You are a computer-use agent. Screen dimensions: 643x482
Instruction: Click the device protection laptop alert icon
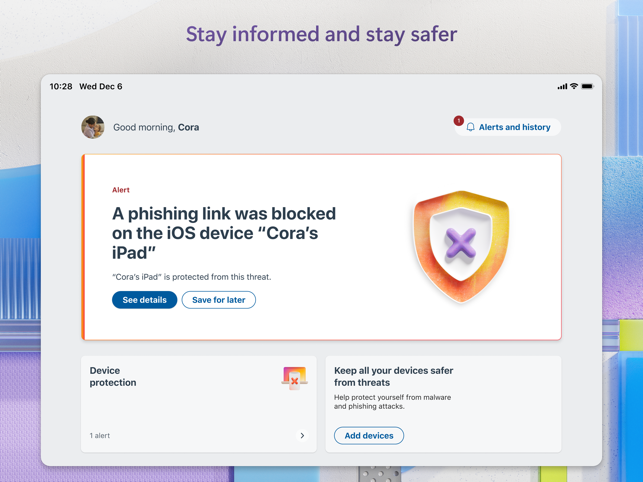coord(294,378)
